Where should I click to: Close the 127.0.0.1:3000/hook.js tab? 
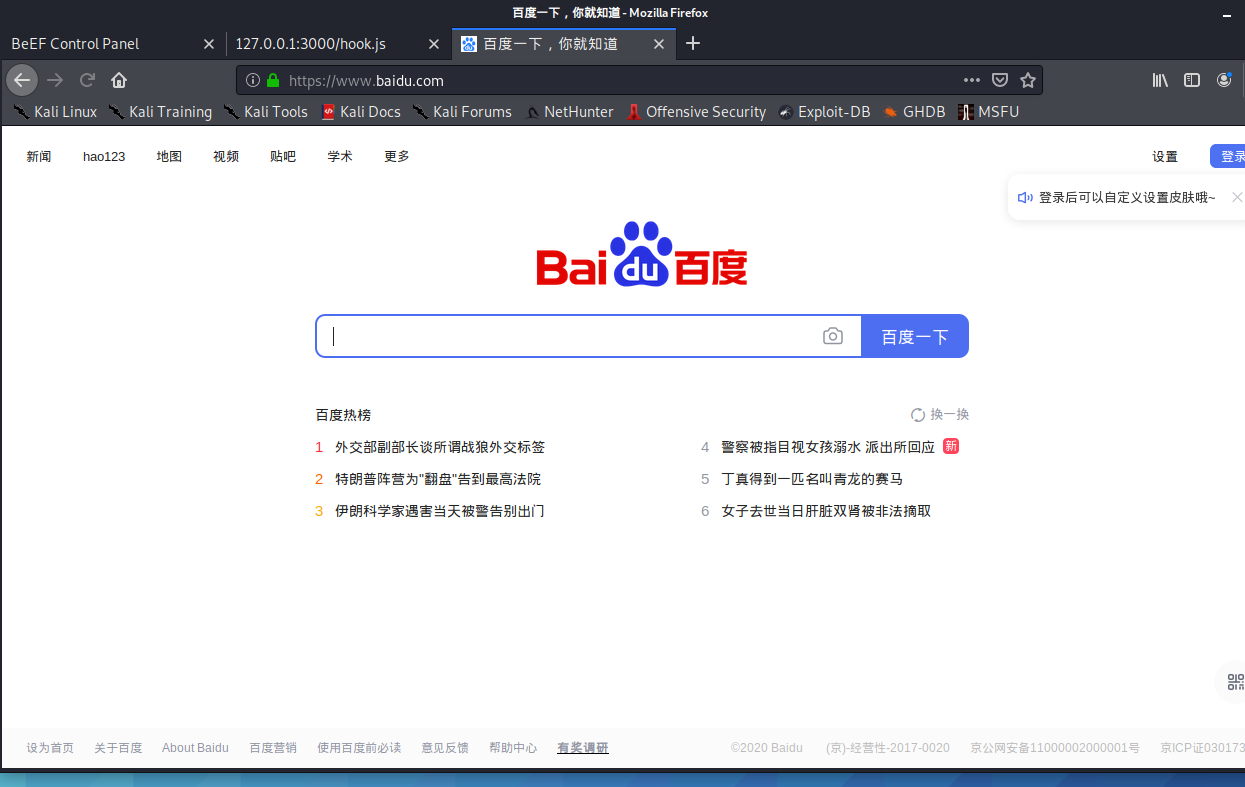pyautogui.click(x=434, y=44)
